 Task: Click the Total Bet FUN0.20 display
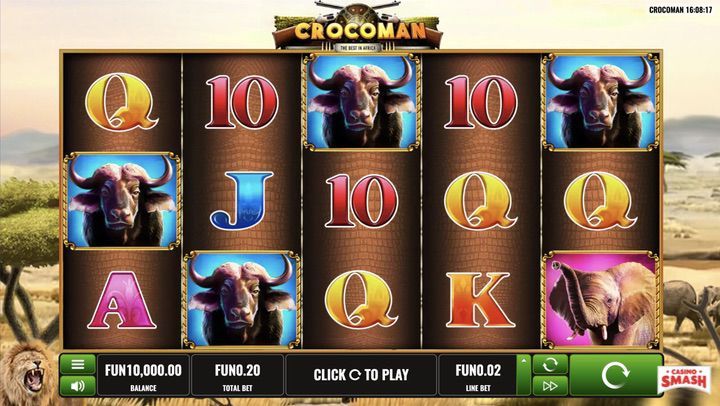(237, 375)
